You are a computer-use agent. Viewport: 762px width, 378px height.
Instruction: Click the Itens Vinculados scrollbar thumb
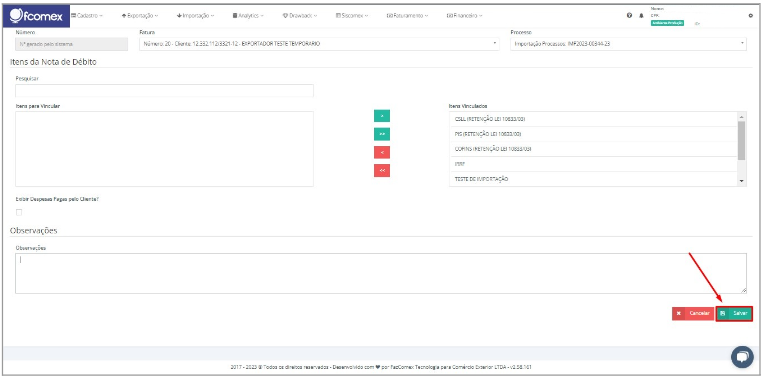pyautogui.click(x=741, y=140)
